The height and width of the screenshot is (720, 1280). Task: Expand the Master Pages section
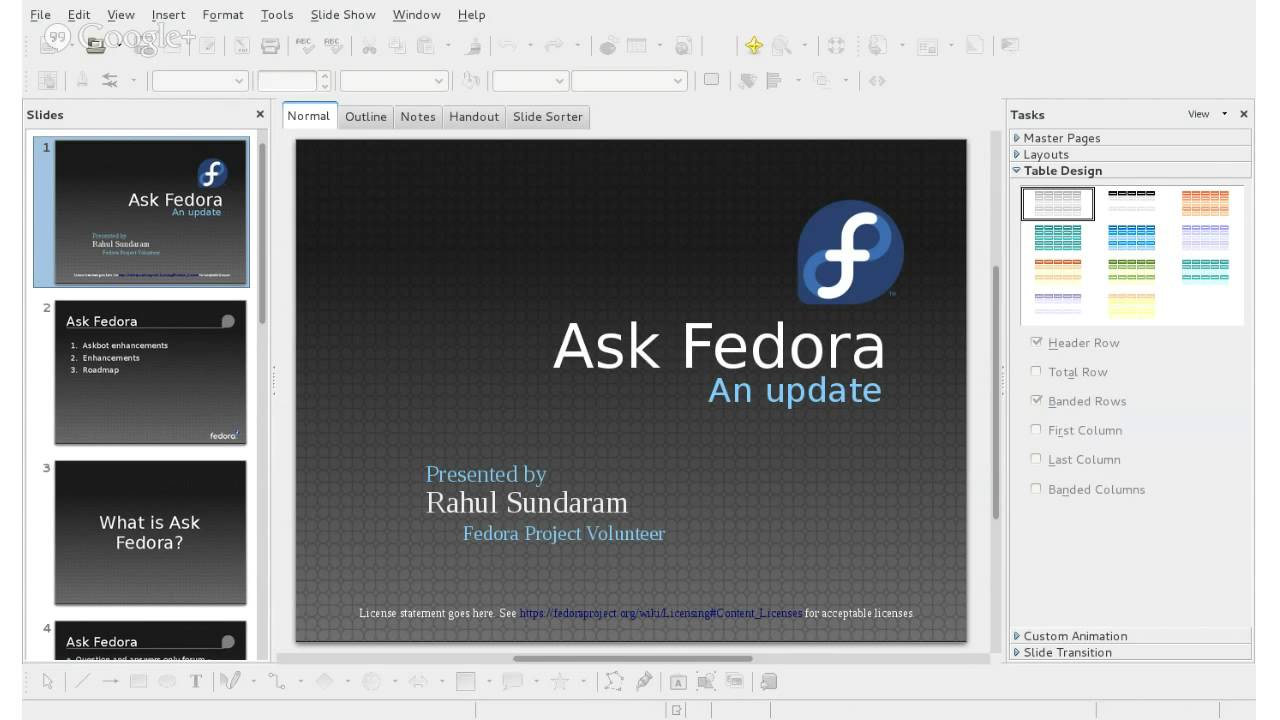coord(1131,138)
